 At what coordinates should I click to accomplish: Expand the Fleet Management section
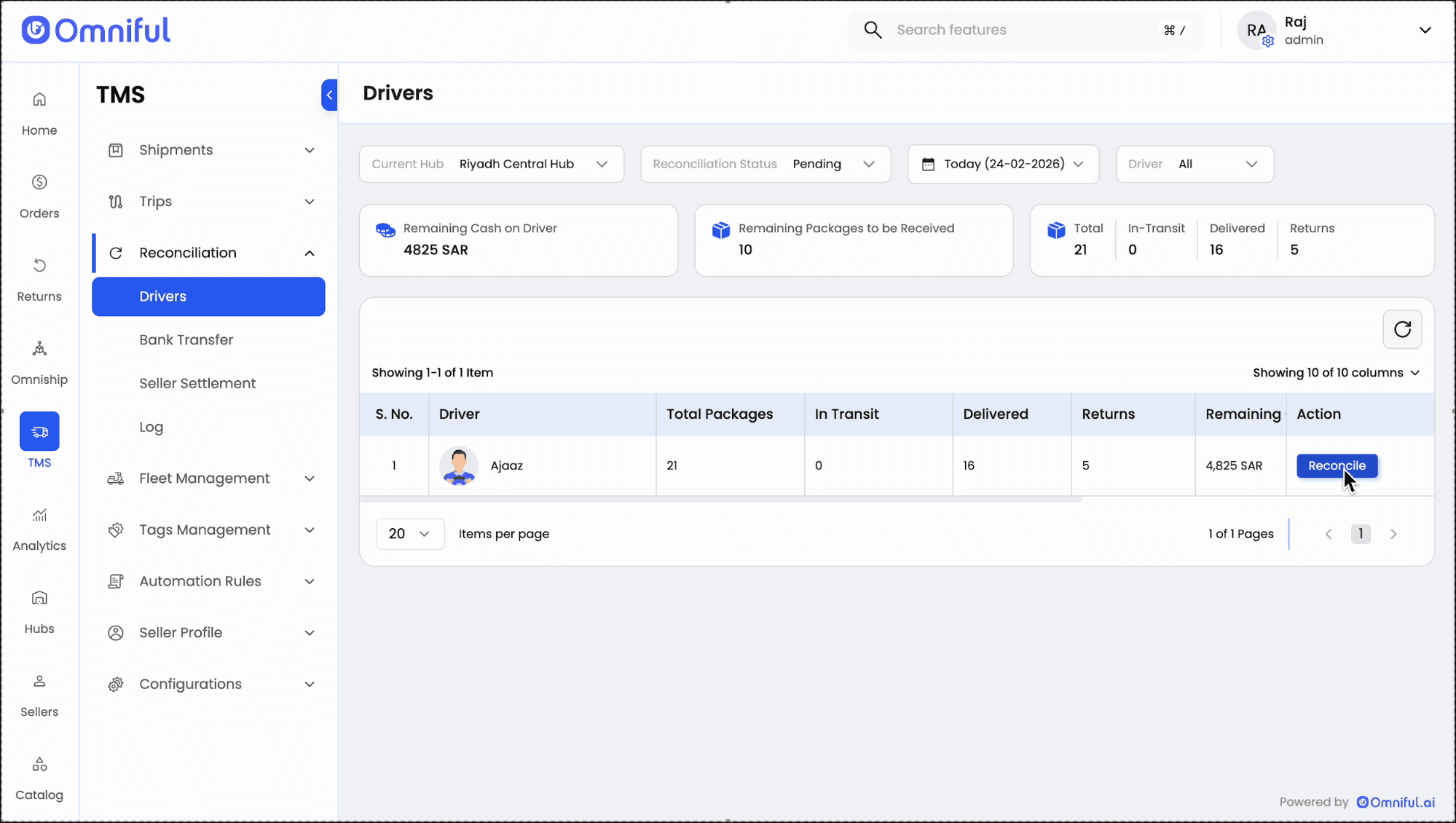209,479
